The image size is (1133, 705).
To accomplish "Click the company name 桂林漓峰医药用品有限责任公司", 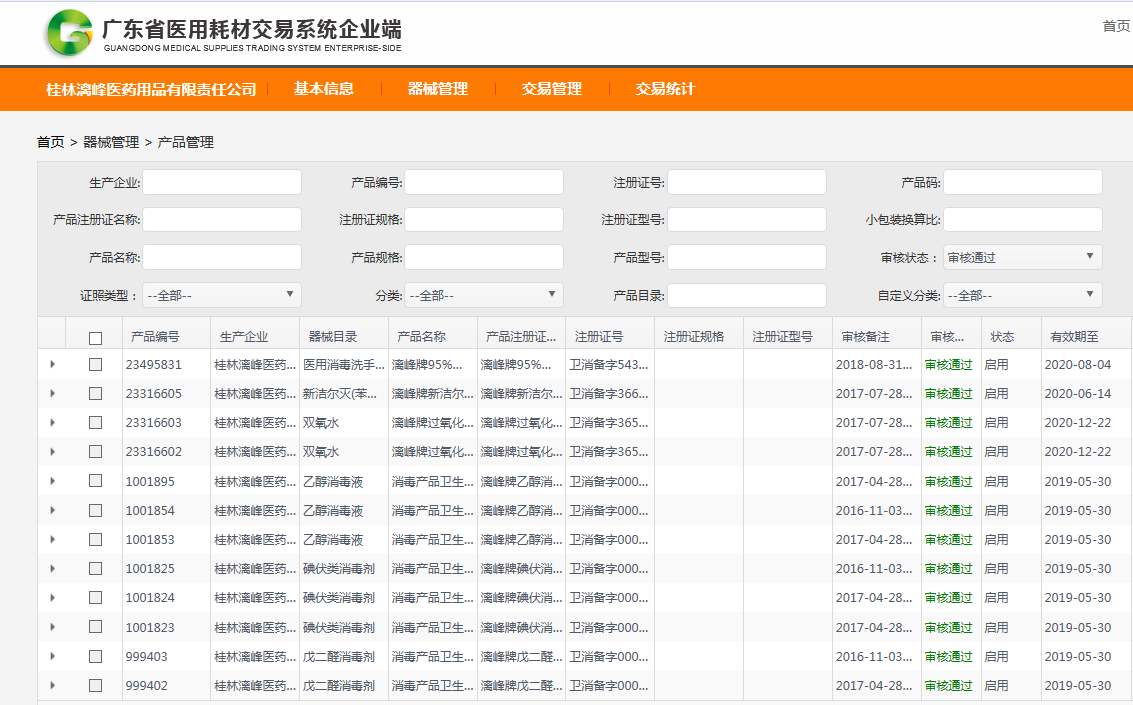I will (x=151, y=90).
